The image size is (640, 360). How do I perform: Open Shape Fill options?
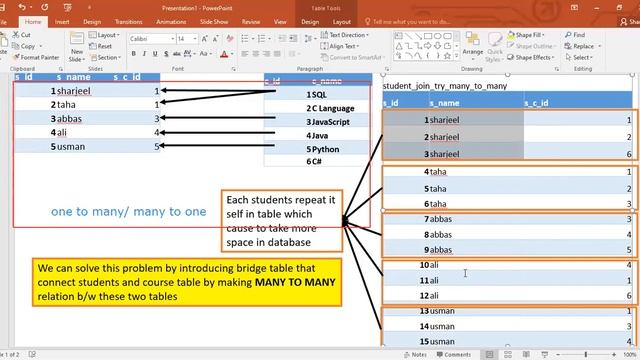coord(526,35)
